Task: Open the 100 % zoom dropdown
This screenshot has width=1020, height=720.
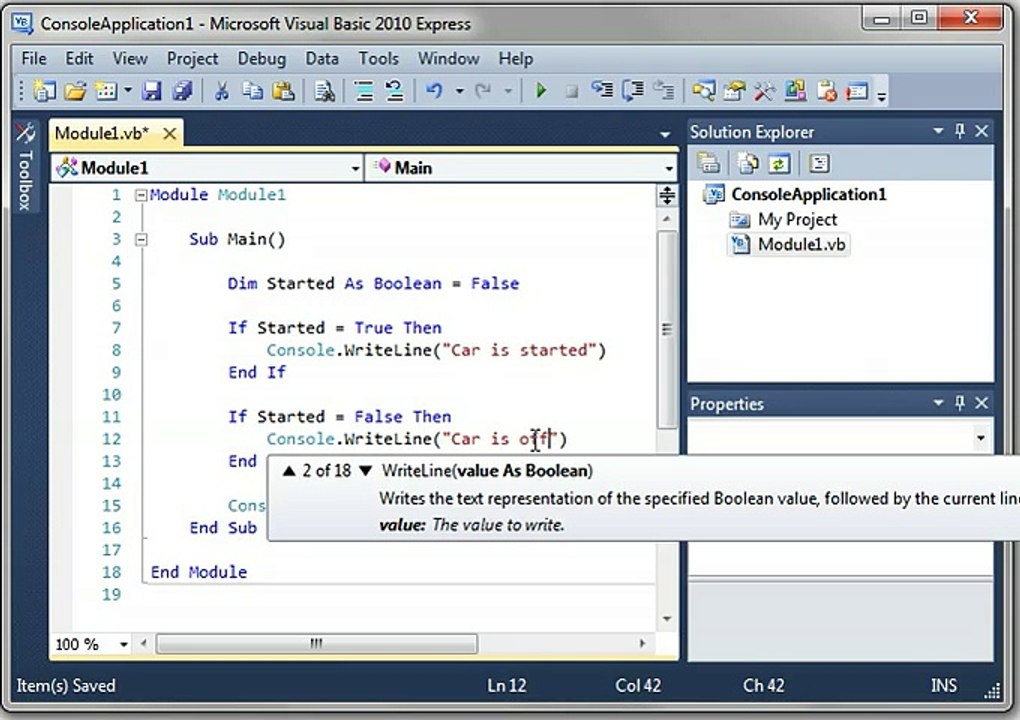Action: [x=123, y=645]
